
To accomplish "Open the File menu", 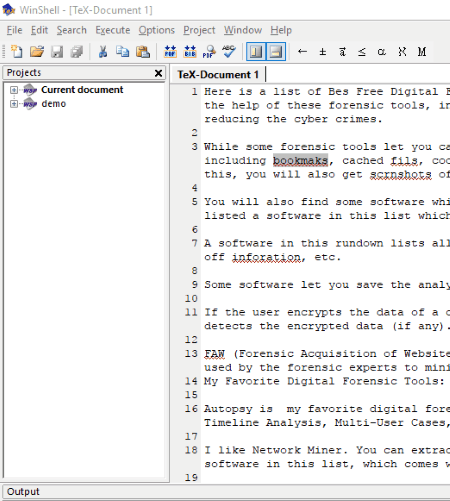I will pyautogui.click(x=14, y=30).
